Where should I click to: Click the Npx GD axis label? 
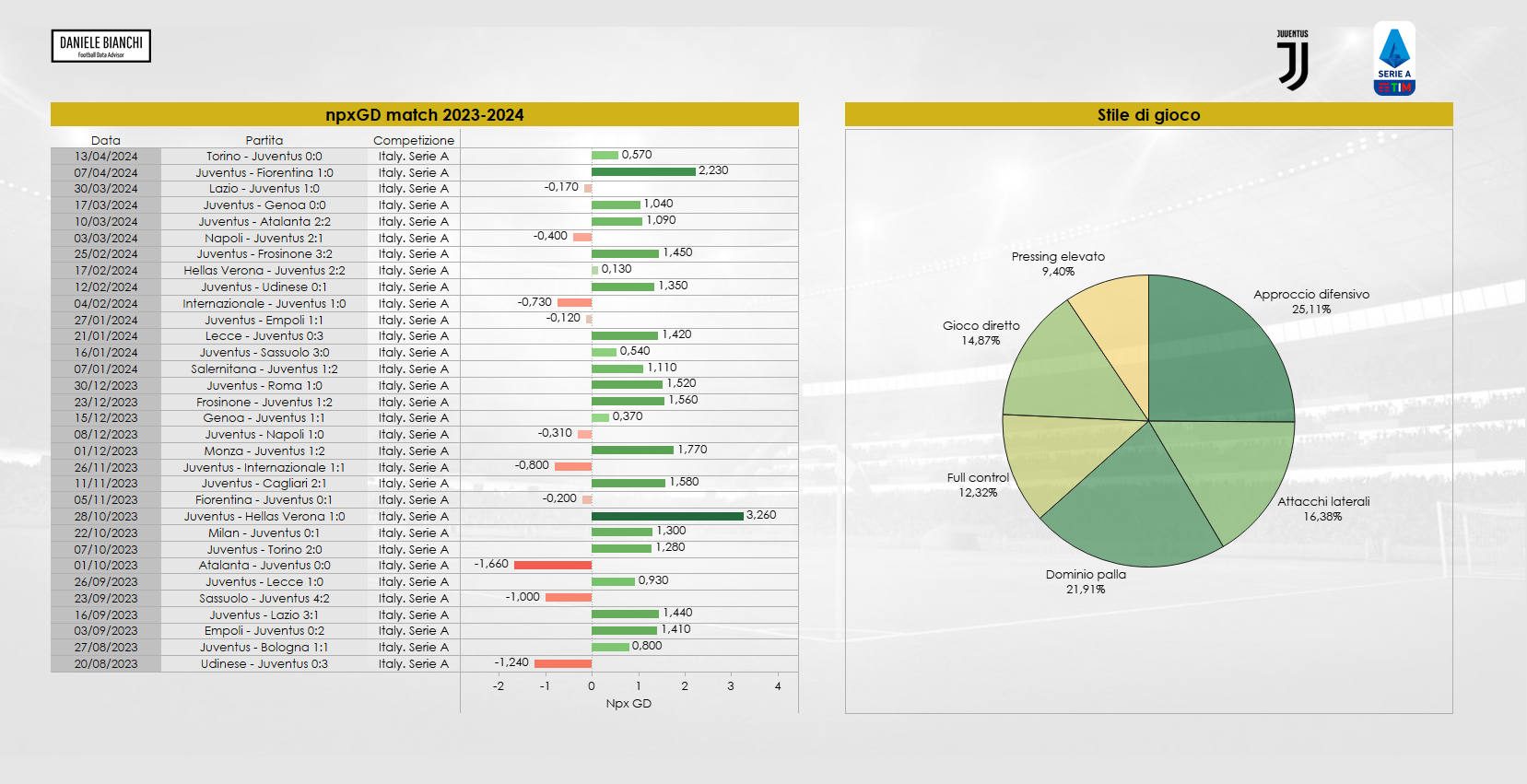(628, 703)
